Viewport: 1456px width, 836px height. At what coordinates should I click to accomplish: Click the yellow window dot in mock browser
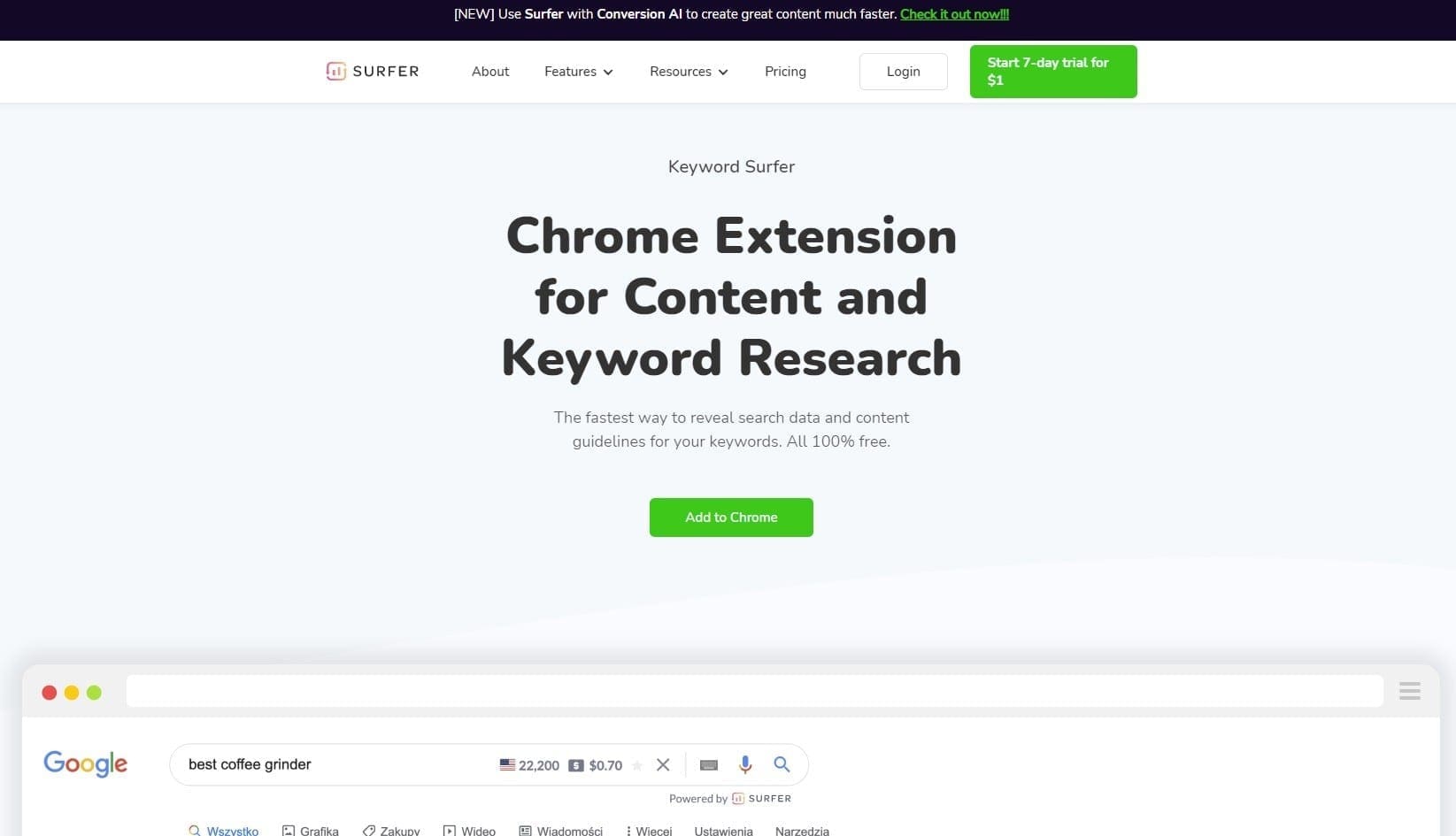tap(72, 693)
